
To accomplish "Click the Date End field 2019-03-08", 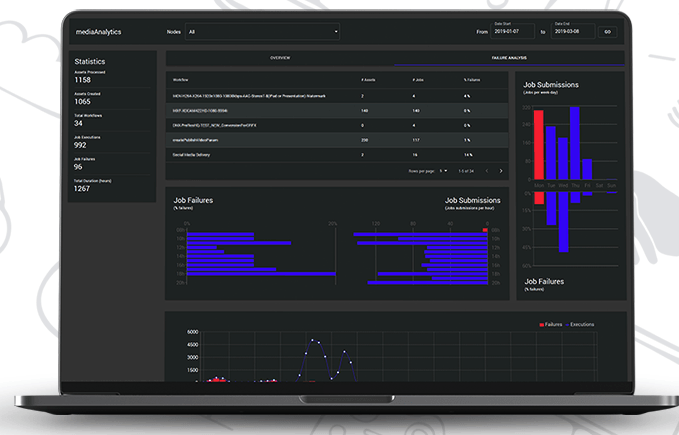I will tap(572, 30).
